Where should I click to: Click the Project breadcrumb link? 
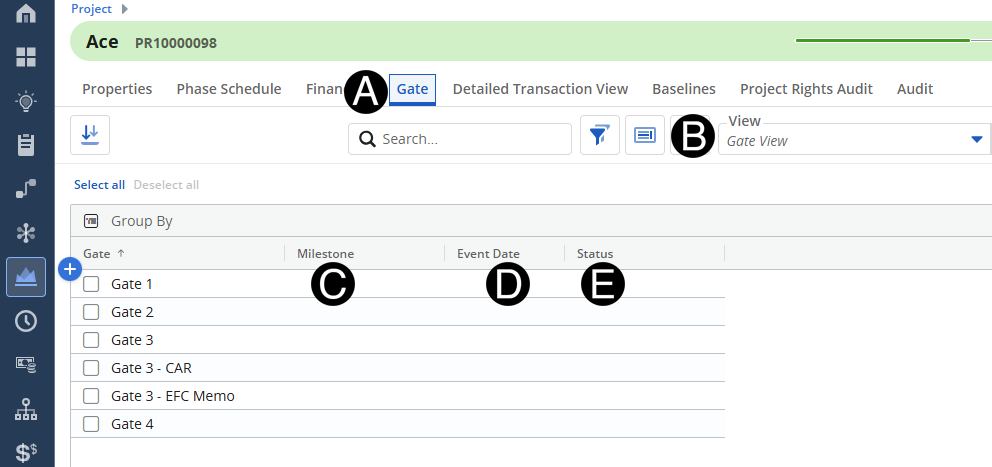pyautogui.click(x=91, y=9)
